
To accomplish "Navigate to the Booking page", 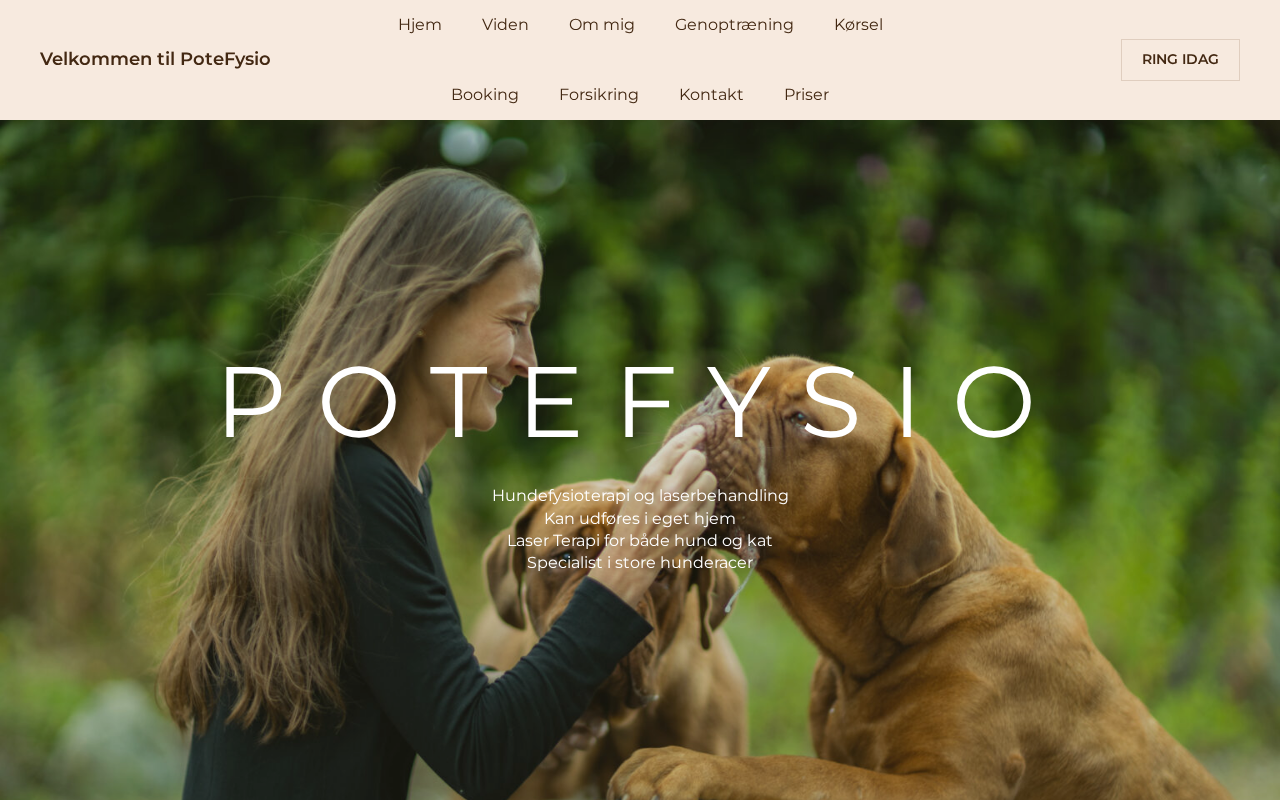I will 485,95.
